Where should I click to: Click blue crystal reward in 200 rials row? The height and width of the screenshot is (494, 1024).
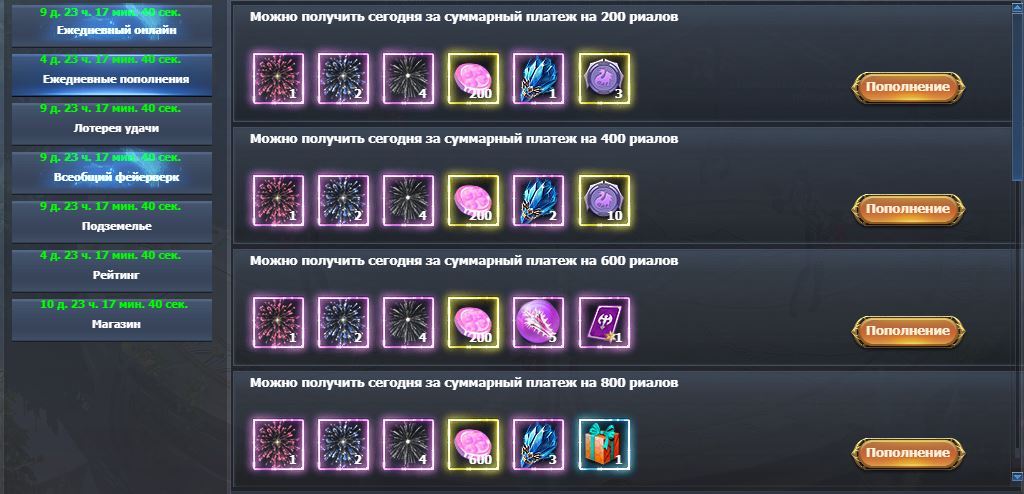[x=539, y=78]
